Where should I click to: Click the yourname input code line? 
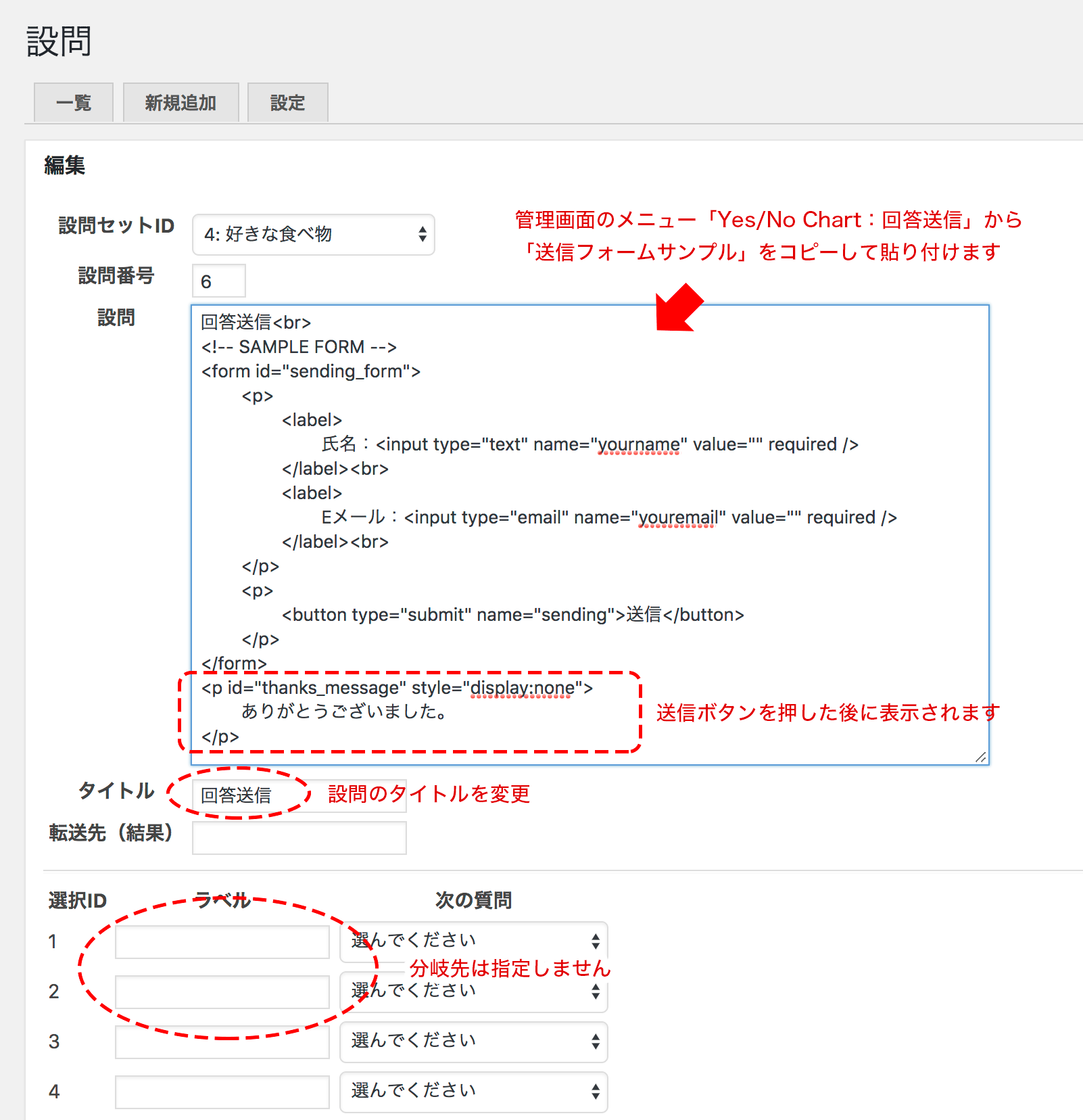pos(589,444)
